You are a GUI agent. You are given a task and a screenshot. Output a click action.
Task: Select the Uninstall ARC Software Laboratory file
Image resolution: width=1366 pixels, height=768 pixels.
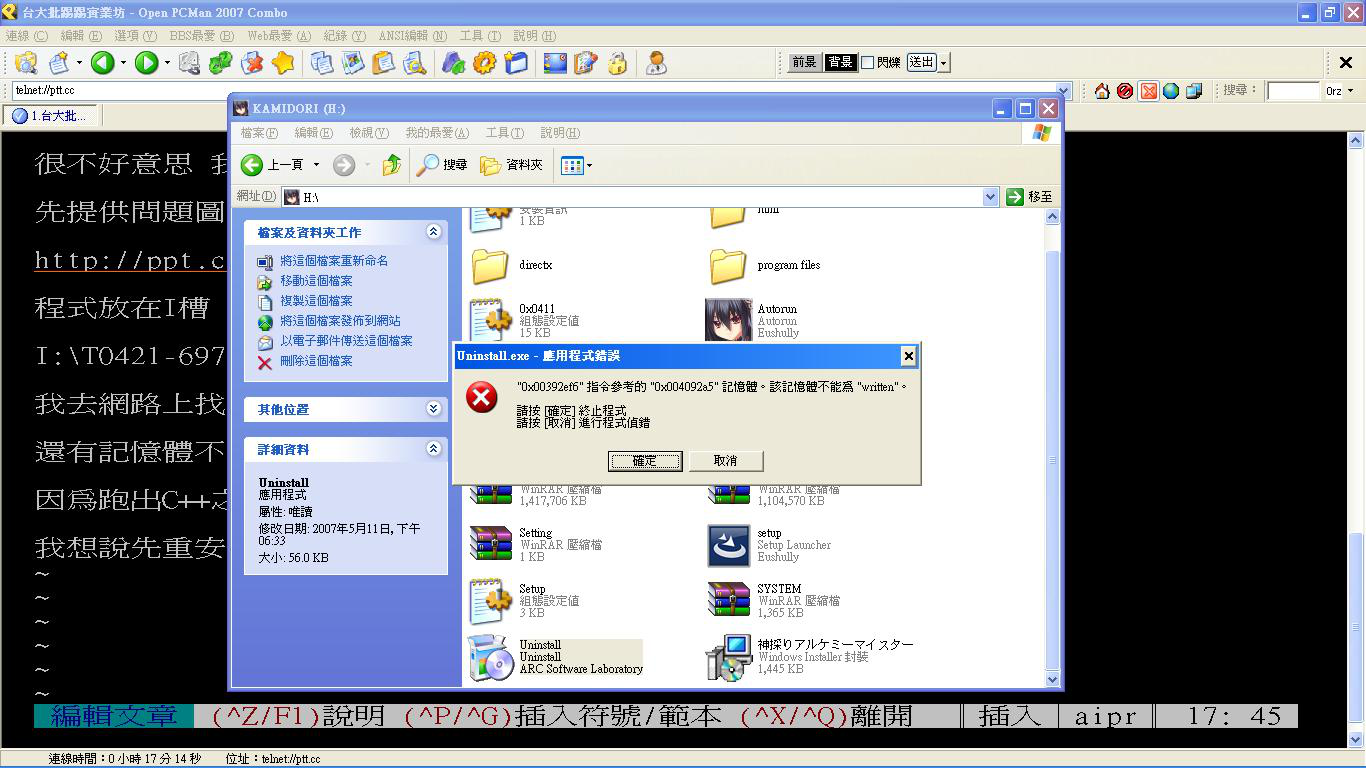555,657
